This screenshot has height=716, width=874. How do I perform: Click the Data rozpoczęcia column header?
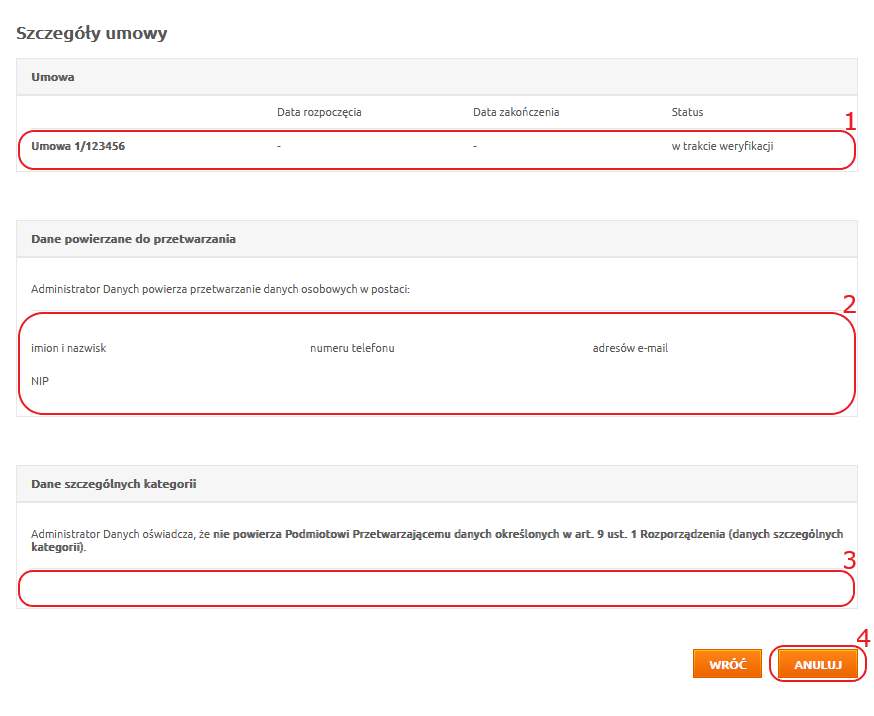click(319, 113)
